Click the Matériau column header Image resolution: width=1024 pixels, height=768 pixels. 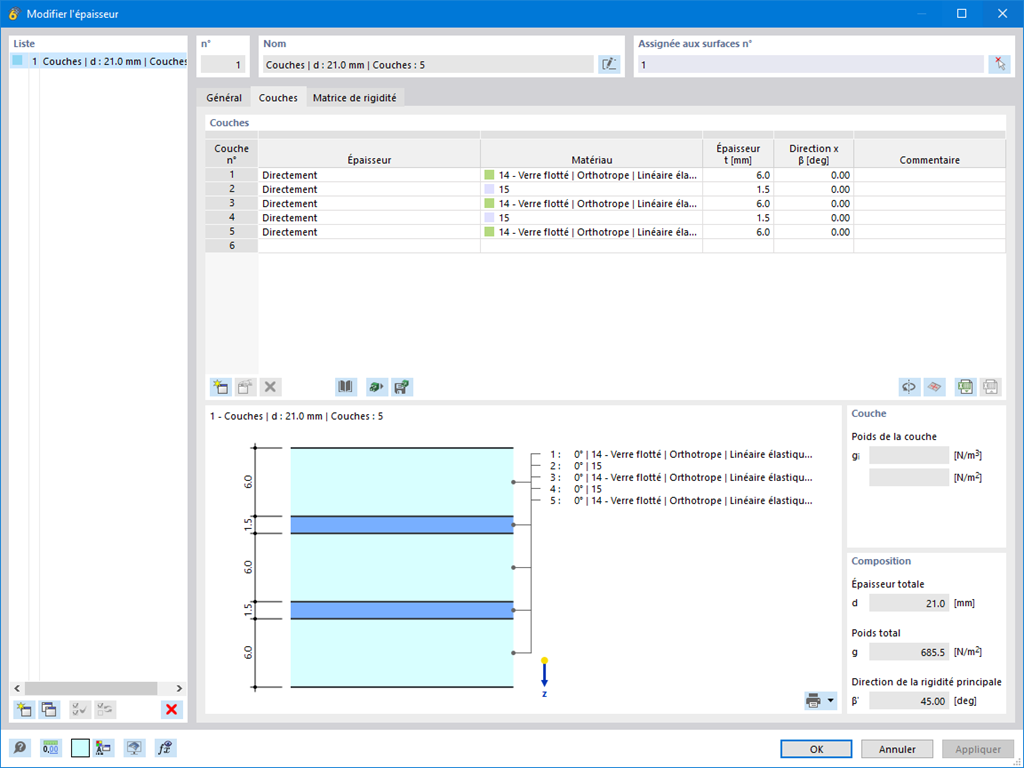tap(592, 153)
